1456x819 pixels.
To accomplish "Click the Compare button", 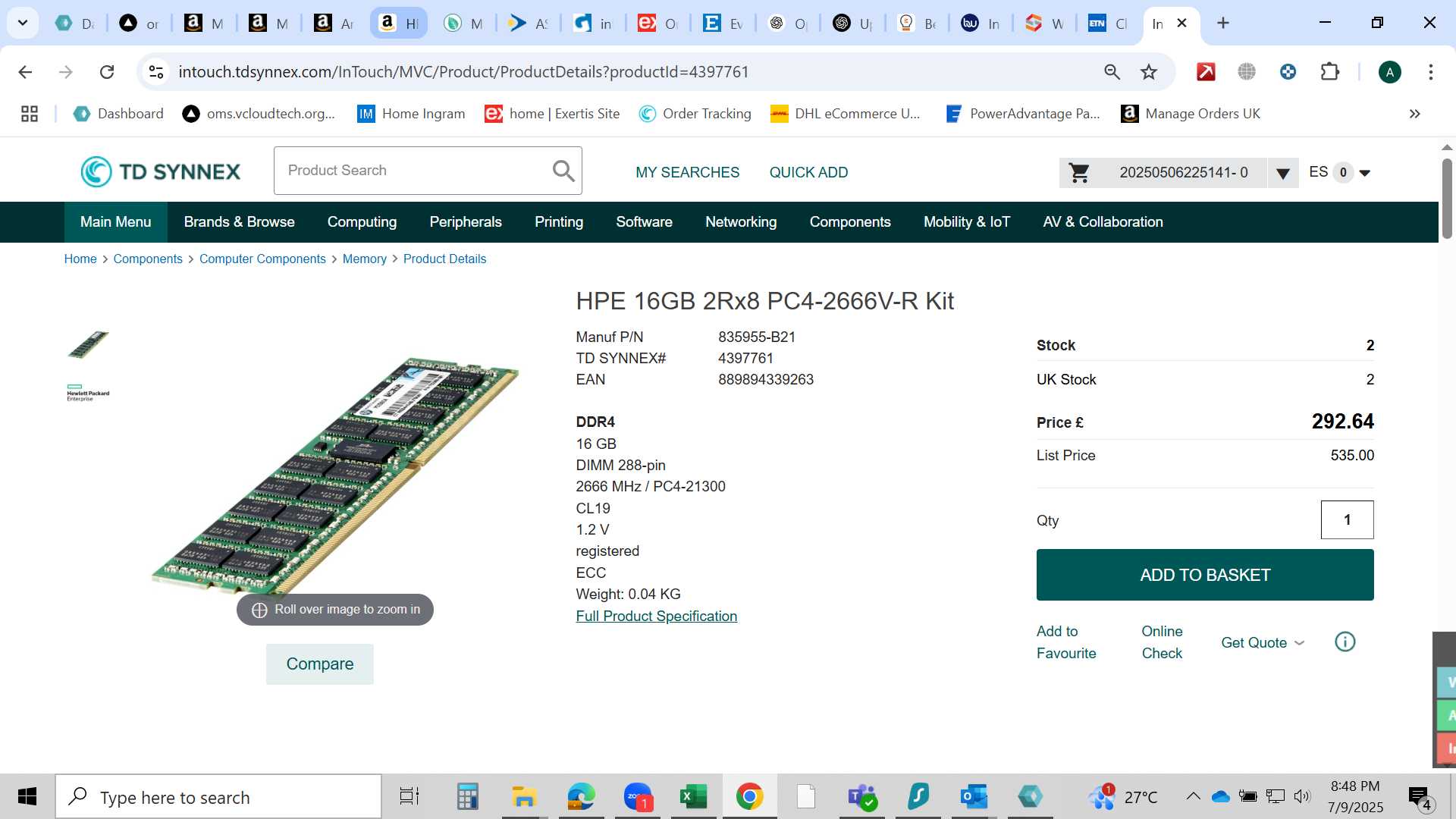I will (319, 664).
